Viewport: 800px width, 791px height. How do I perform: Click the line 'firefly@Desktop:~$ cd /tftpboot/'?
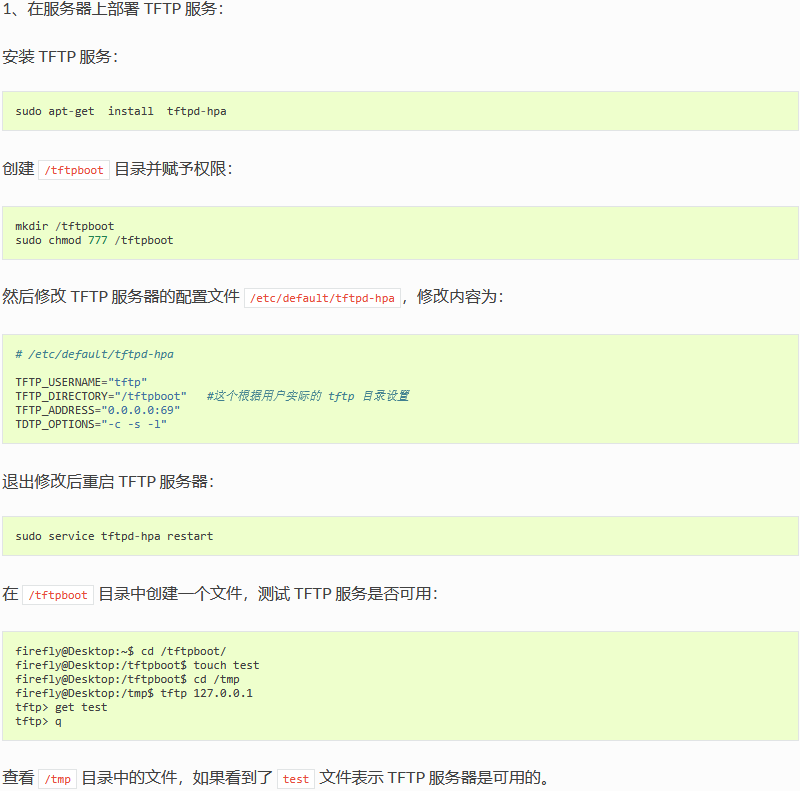[x=121, y=651]
